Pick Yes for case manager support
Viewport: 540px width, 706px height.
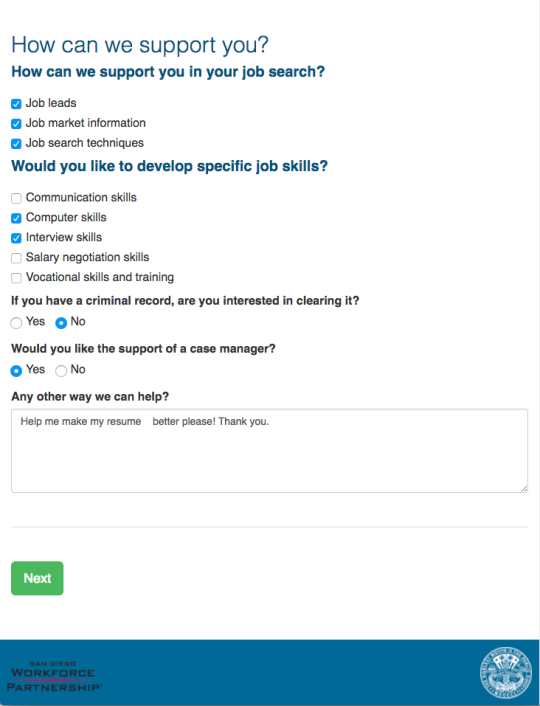(x=16, y=371)
